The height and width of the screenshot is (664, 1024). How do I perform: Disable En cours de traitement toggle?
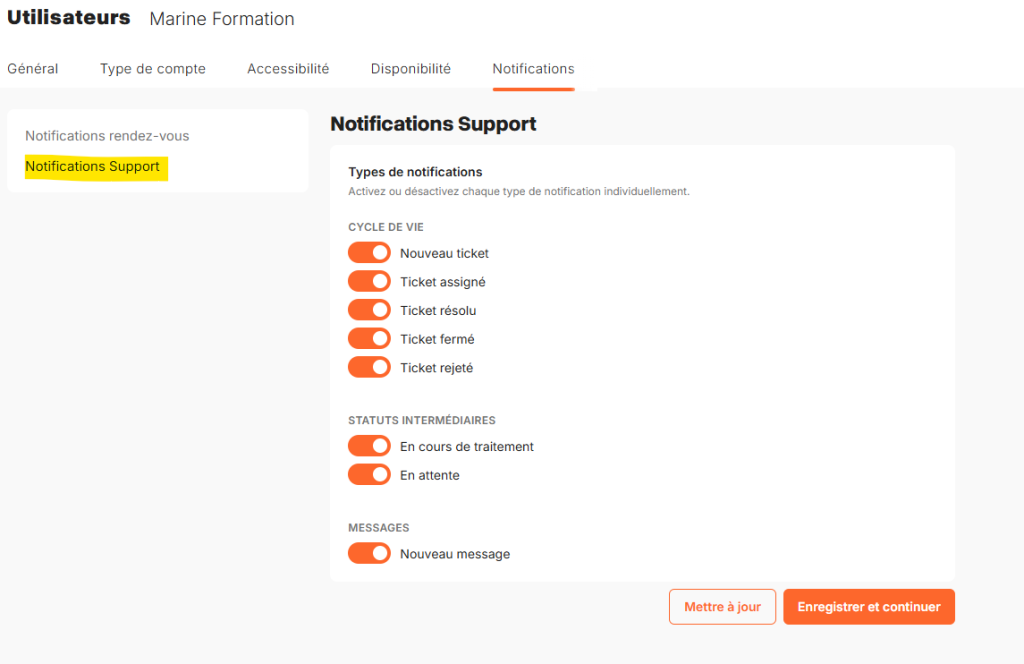click(x=369, y=446)
